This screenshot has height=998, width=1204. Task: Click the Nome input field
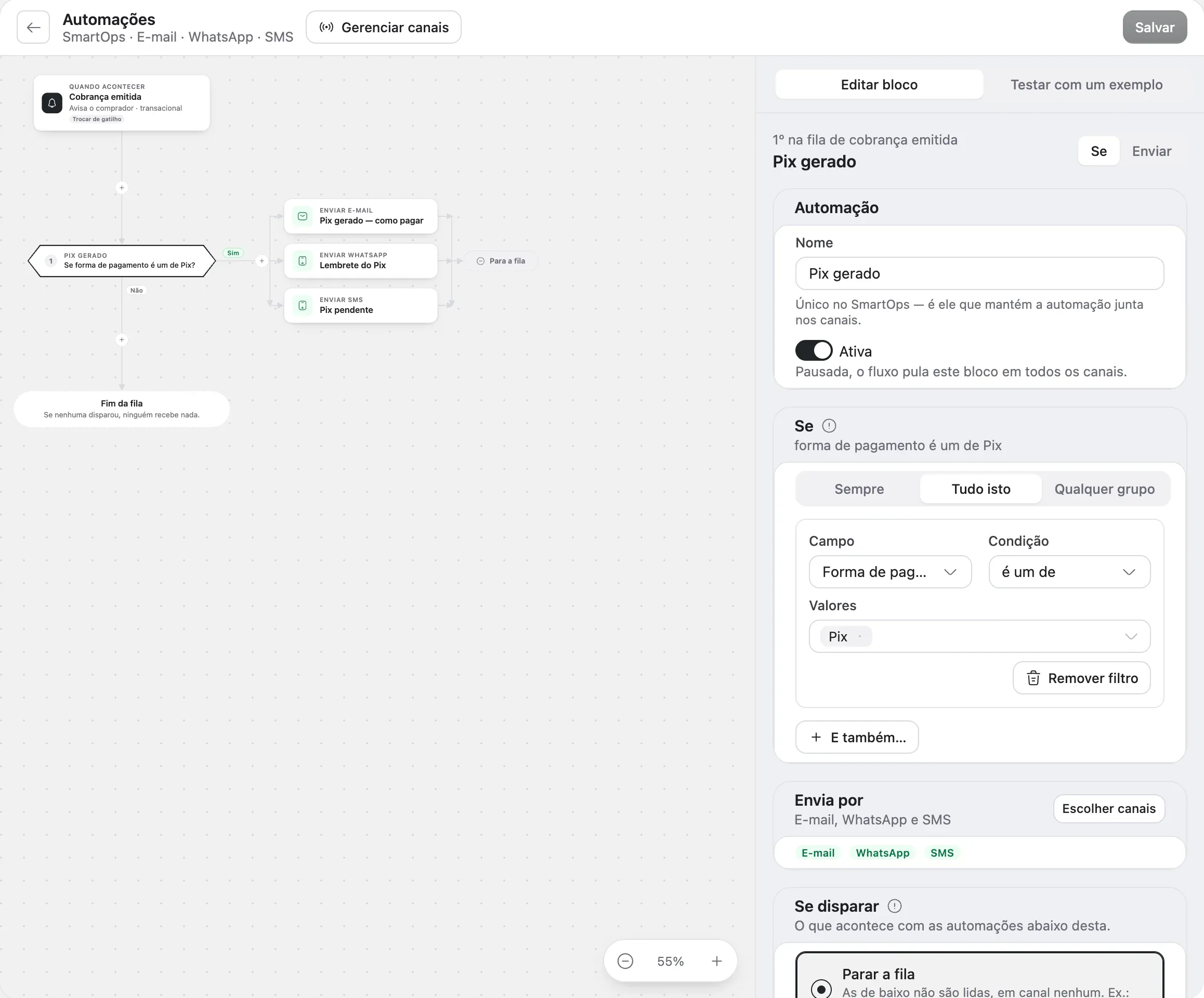tap(979, 273)
